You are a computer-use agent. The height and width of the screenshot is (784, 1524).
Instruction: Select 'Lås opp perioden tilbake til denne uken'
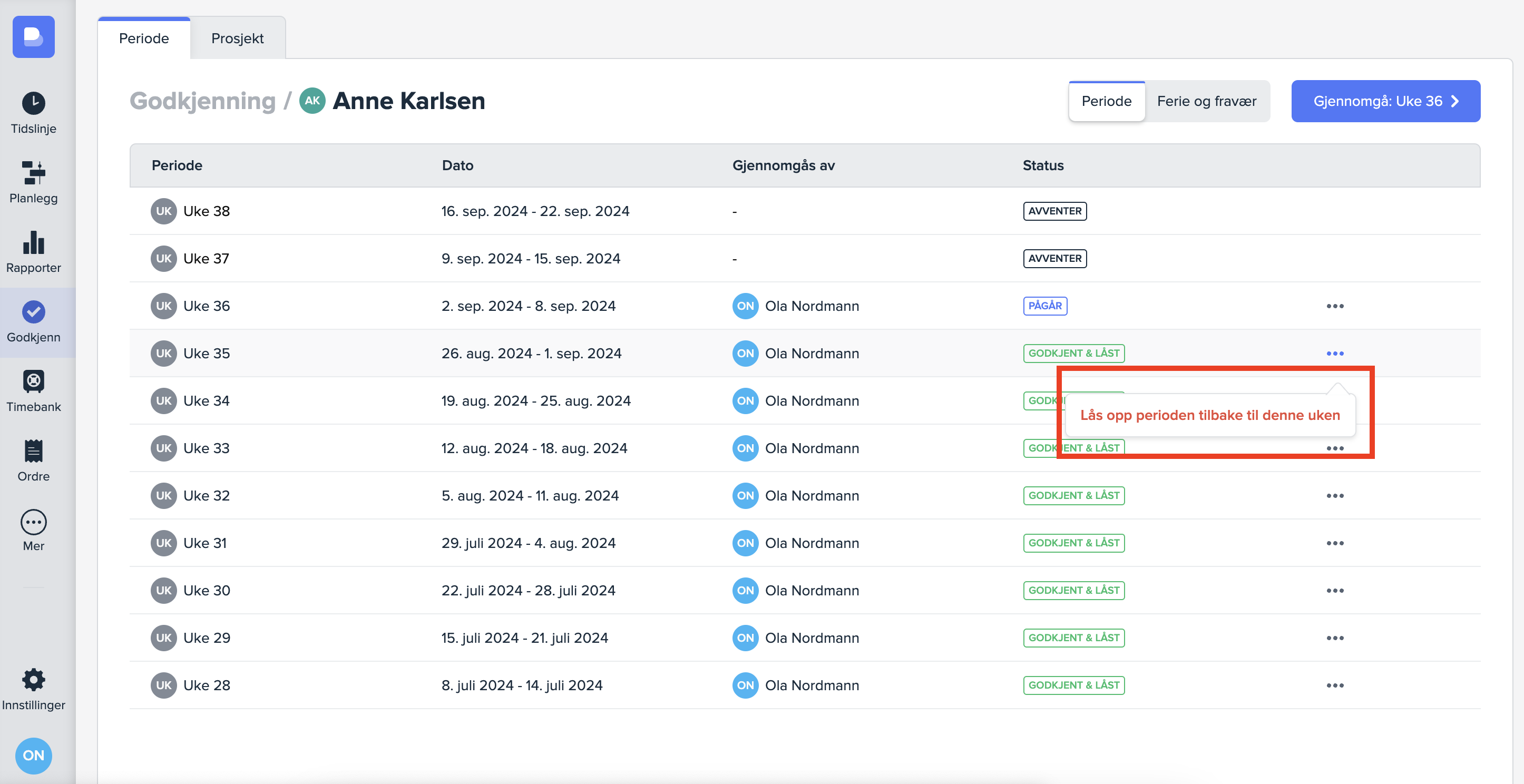pyautogui.click(x=1209, y=415)
